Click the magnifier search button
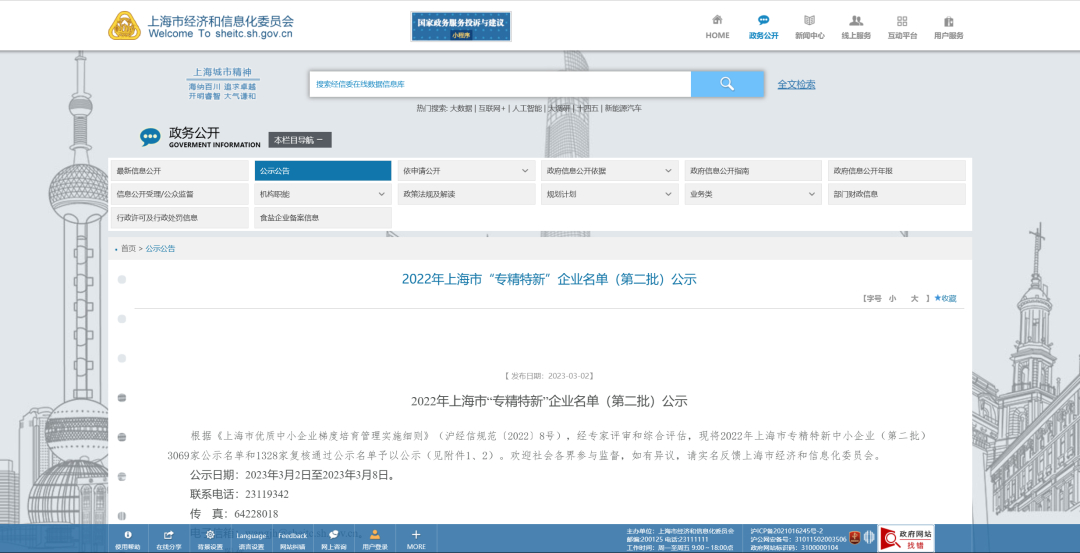1080x553 pixels. pyautogui.click(x=727, y=84)
